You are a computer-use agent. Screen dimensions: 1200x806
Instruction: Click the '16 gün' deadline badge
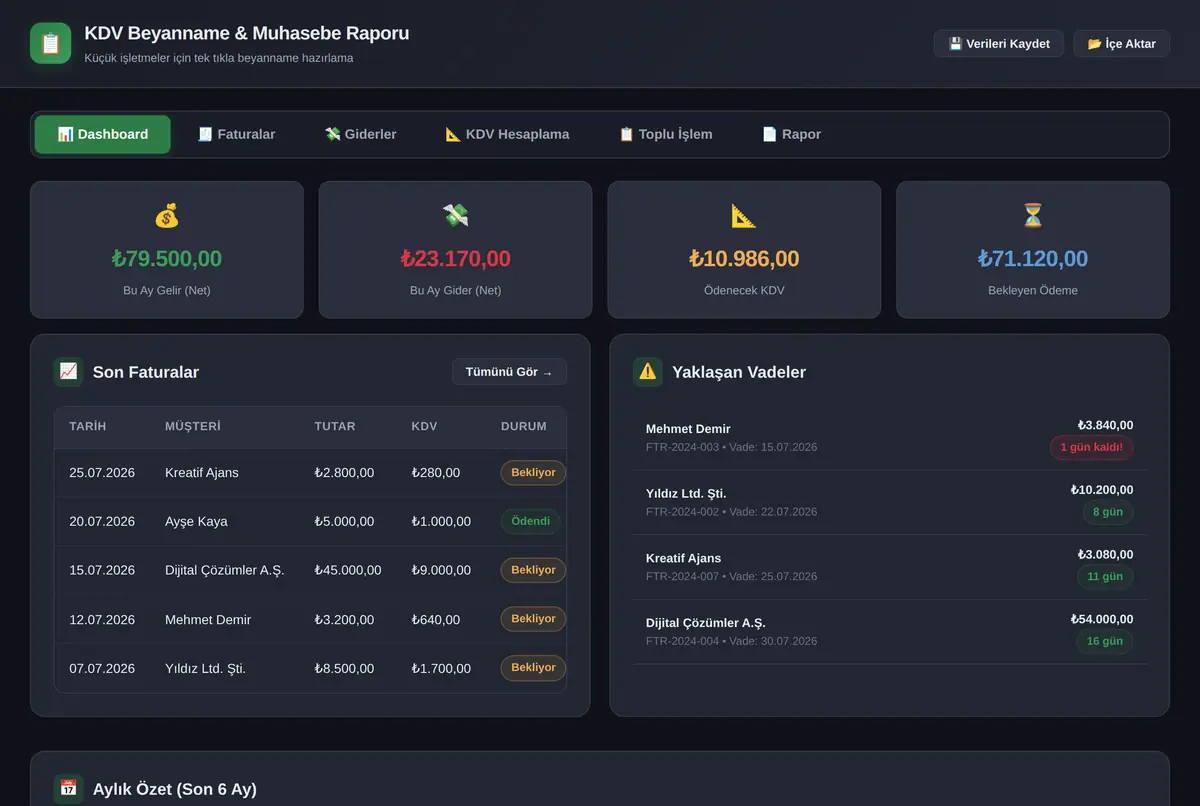(1105, 641)
